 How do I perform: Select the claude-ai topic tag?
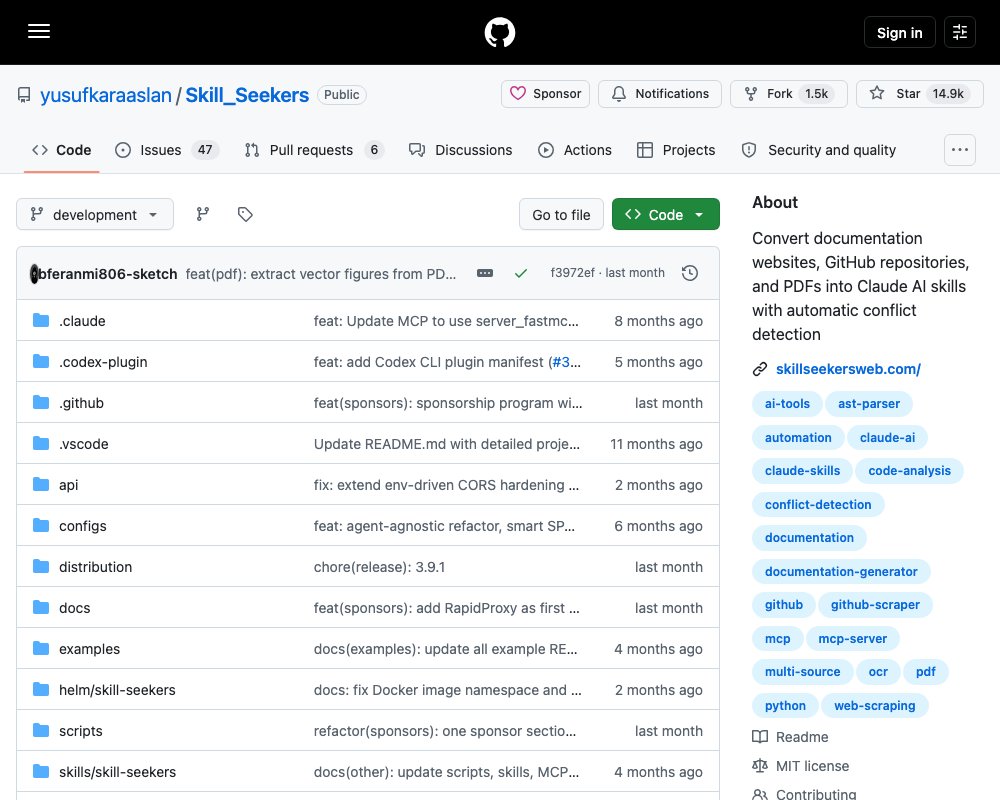coord(887,438)
